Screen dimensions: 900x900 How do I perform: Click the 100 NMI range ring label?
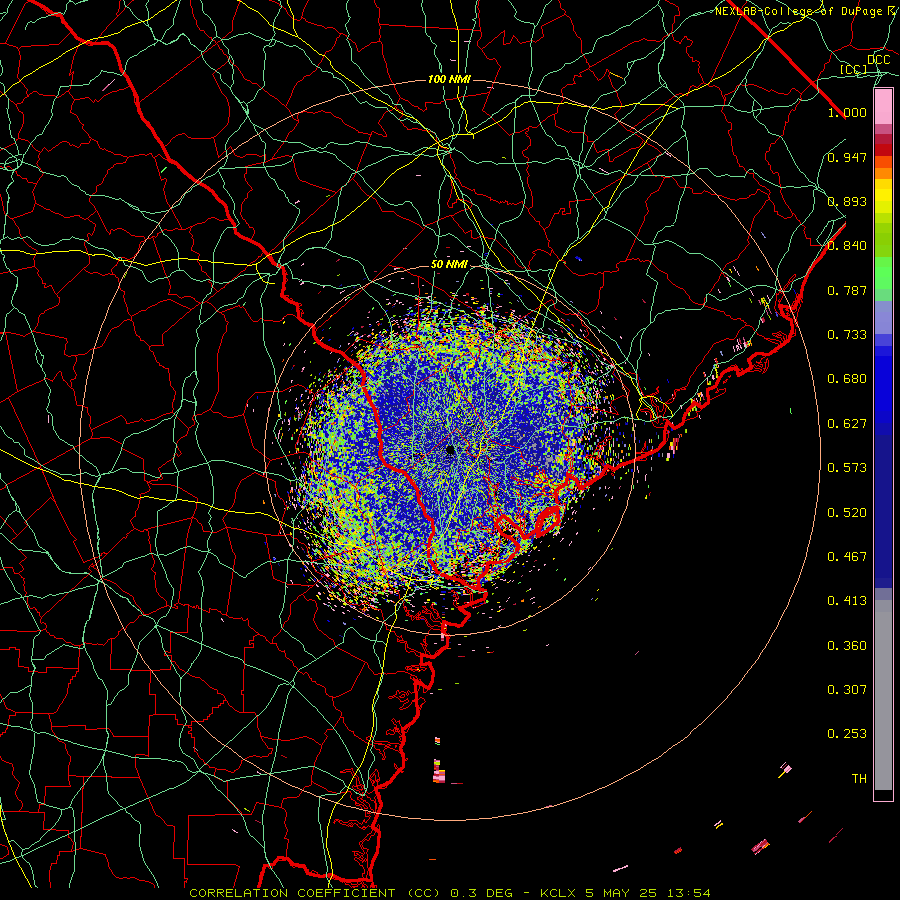[x=449, y=79]
